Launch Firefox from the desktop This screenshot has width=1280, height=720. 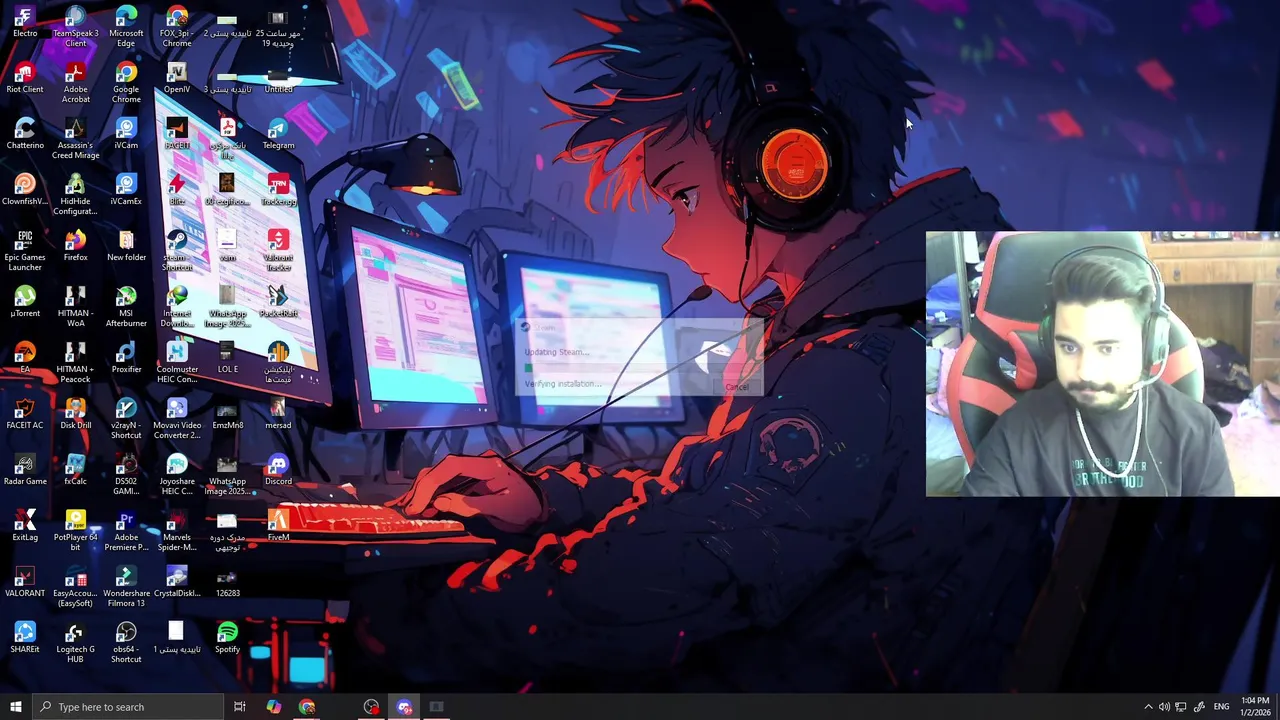click(75, 246)
